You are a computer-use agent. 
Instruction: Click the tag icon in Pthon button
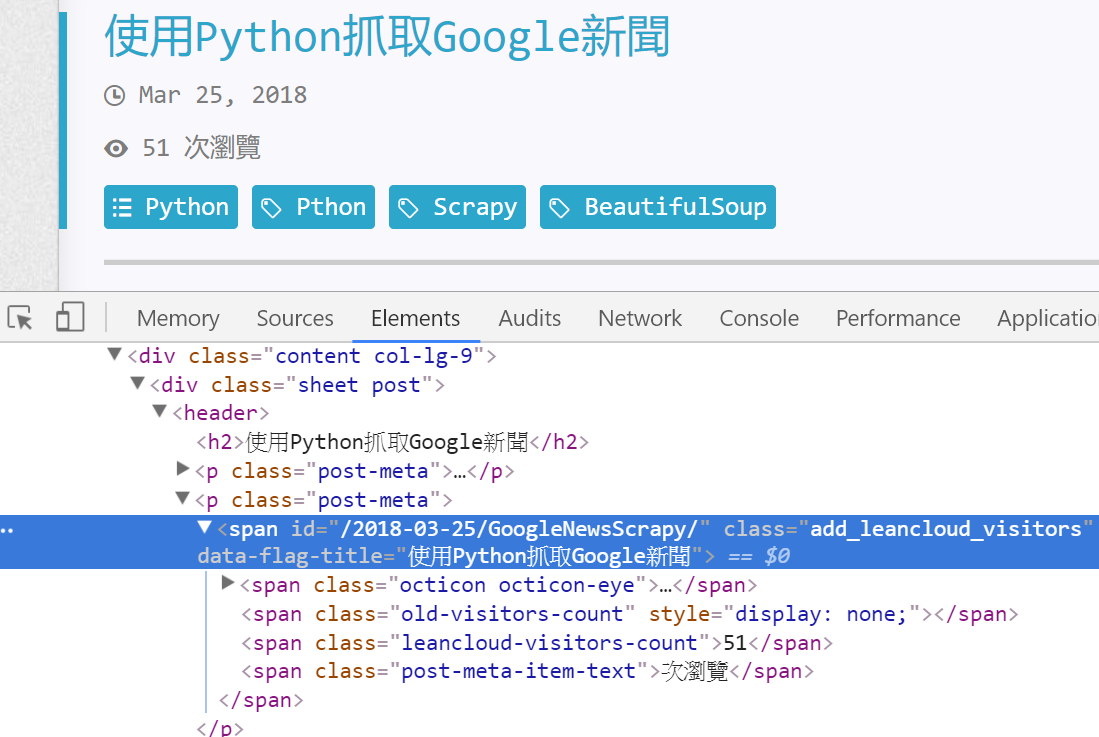(271, 208)
